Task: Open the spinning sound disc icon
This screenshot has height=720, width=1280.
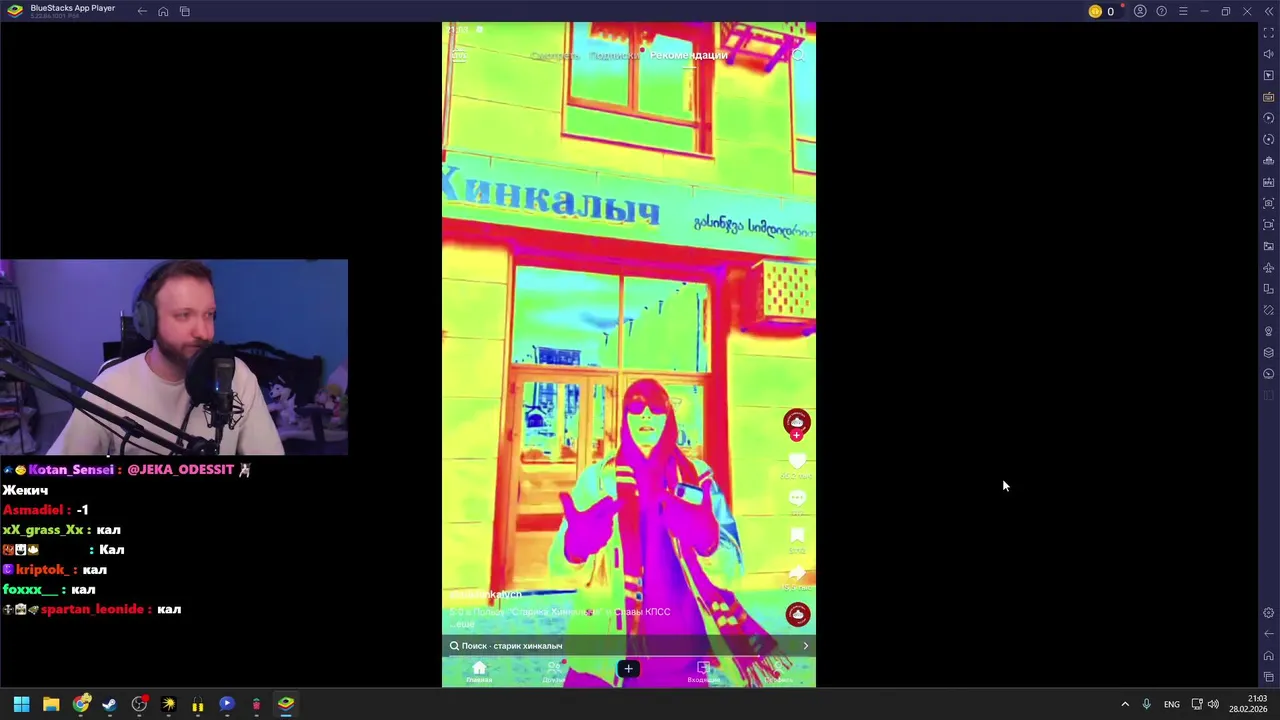Action: coord(797,614)
